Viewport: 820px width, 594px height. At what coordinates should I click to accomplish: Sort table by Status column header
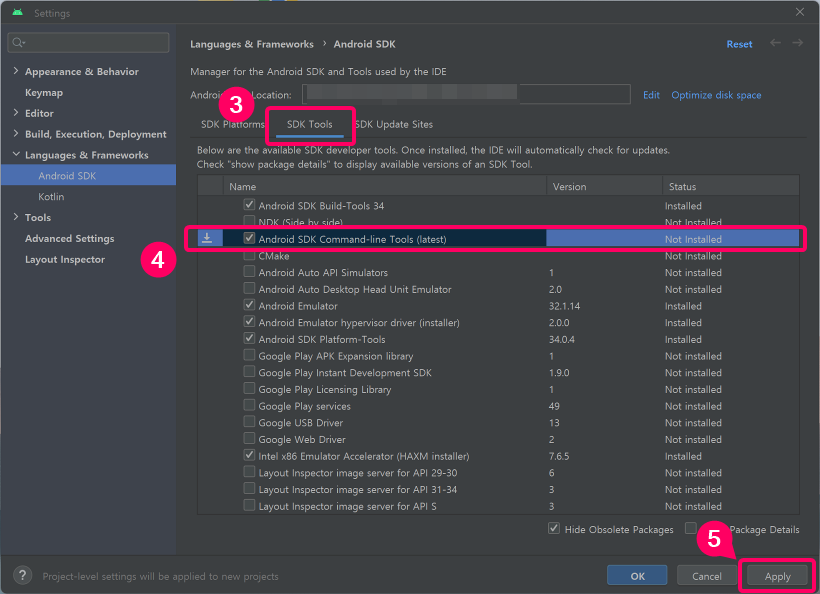[731, 186]
